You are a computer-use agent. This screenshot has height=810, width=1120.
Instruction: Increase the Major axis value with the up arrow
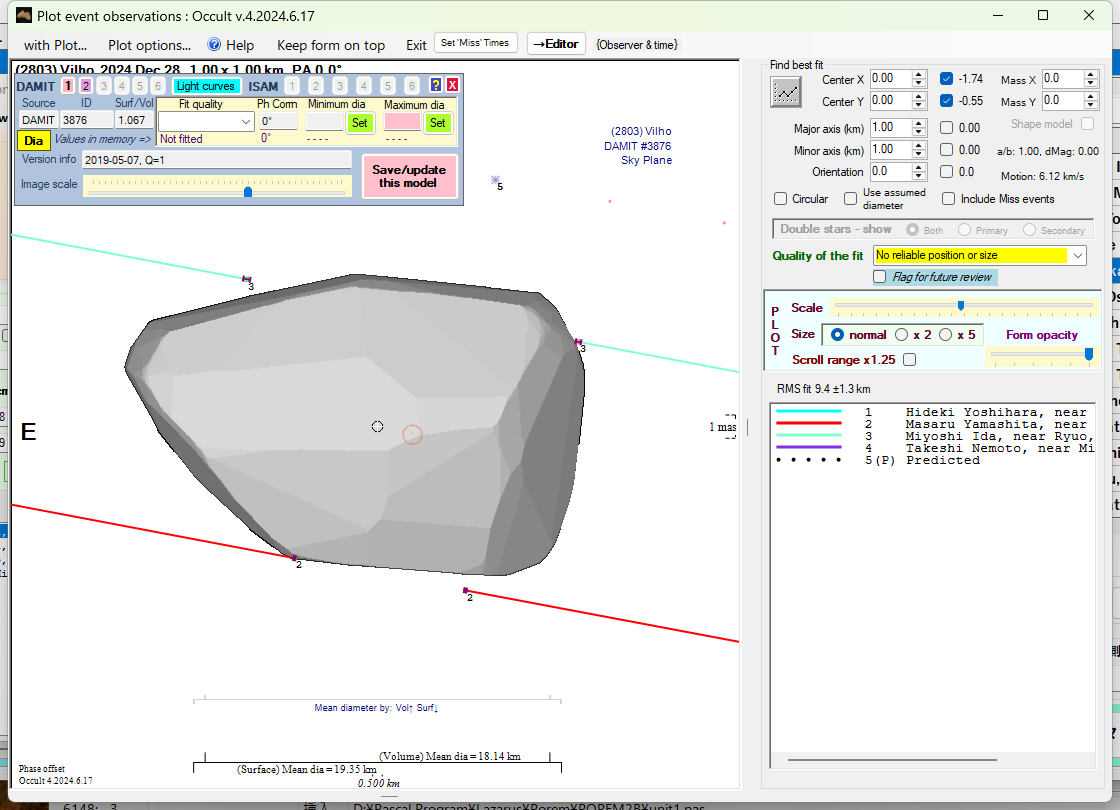coord(919,123)
